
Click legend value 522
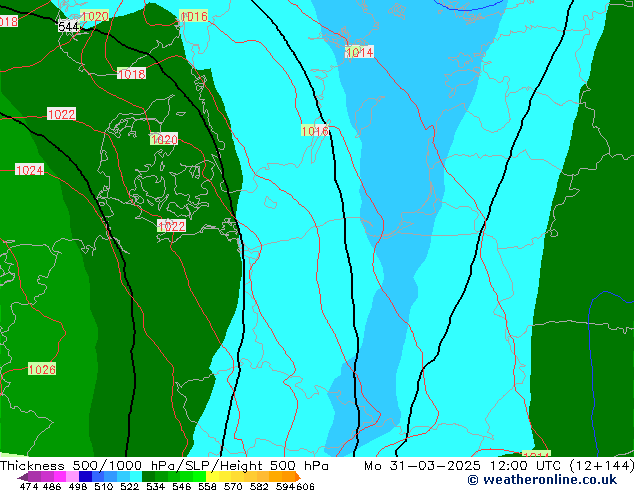(129, 486)
